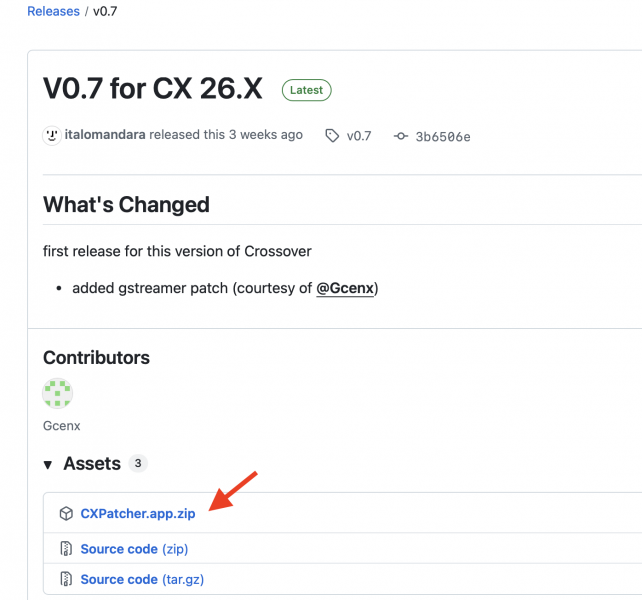Click the archive icon for Source code (tar.gz)
The width and height of the screenshot is (642, 600).
tap(66, 579)
